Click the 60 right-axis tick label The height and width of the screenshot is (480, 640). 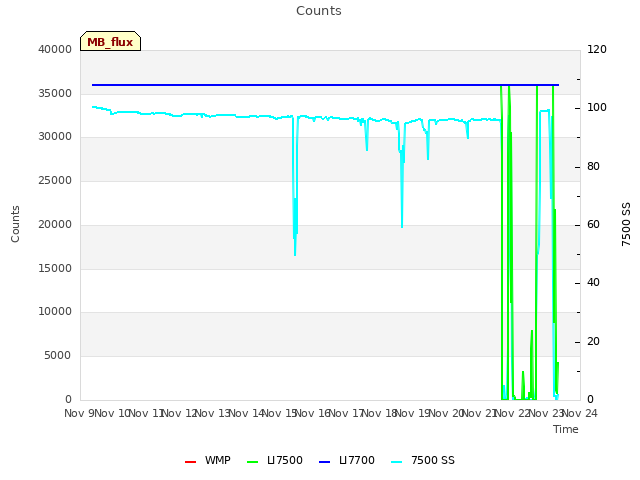coord(593,224)
